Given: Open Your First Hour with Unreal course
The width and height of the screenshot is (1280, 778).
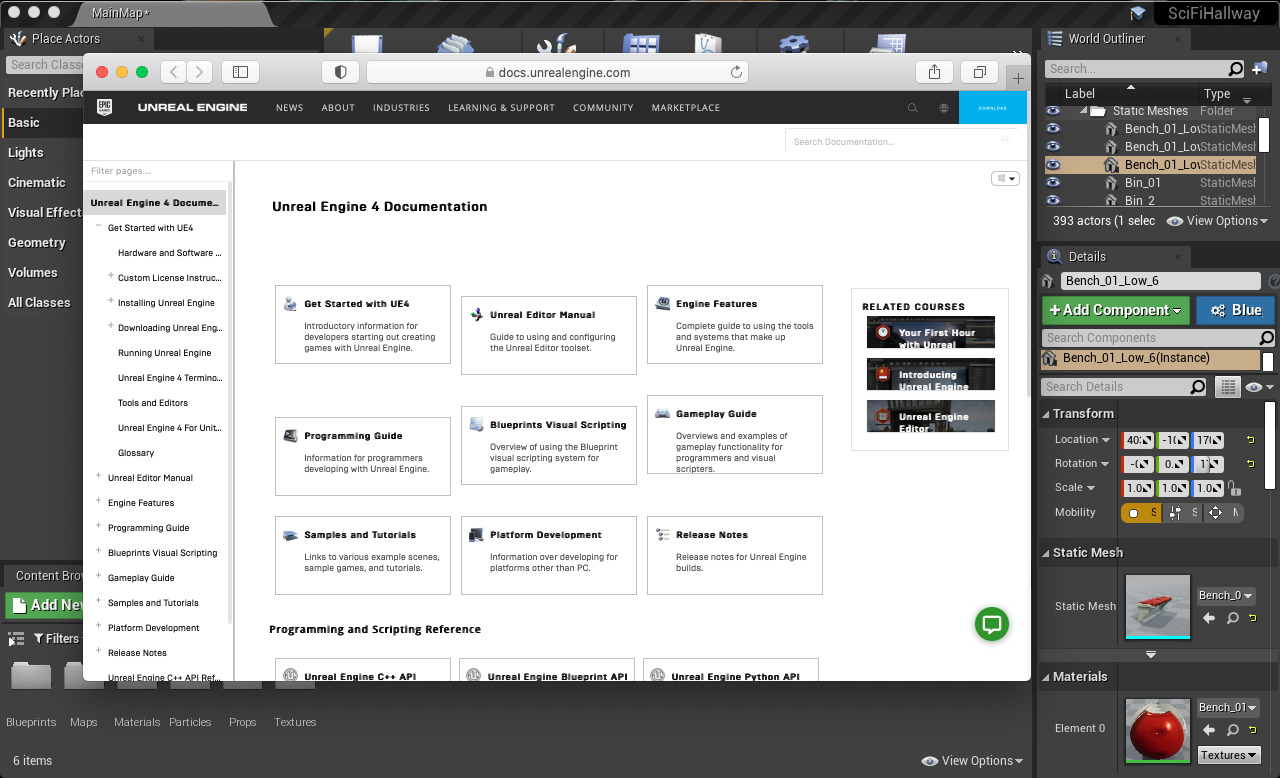Looking at the screenshot, I should coord(931,333).
